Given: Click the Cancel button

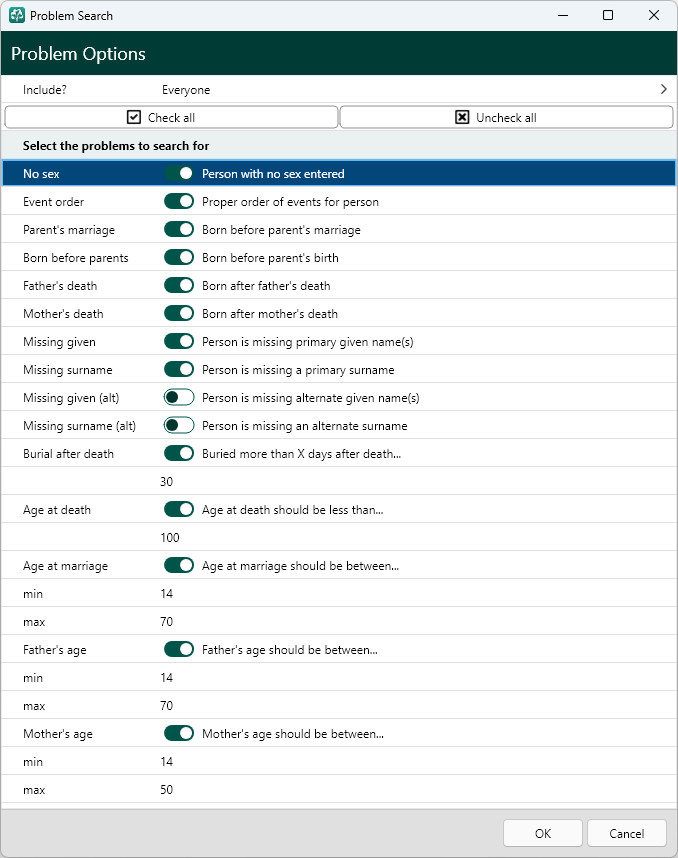Looking at the screenshot, I should pos(627,833).
